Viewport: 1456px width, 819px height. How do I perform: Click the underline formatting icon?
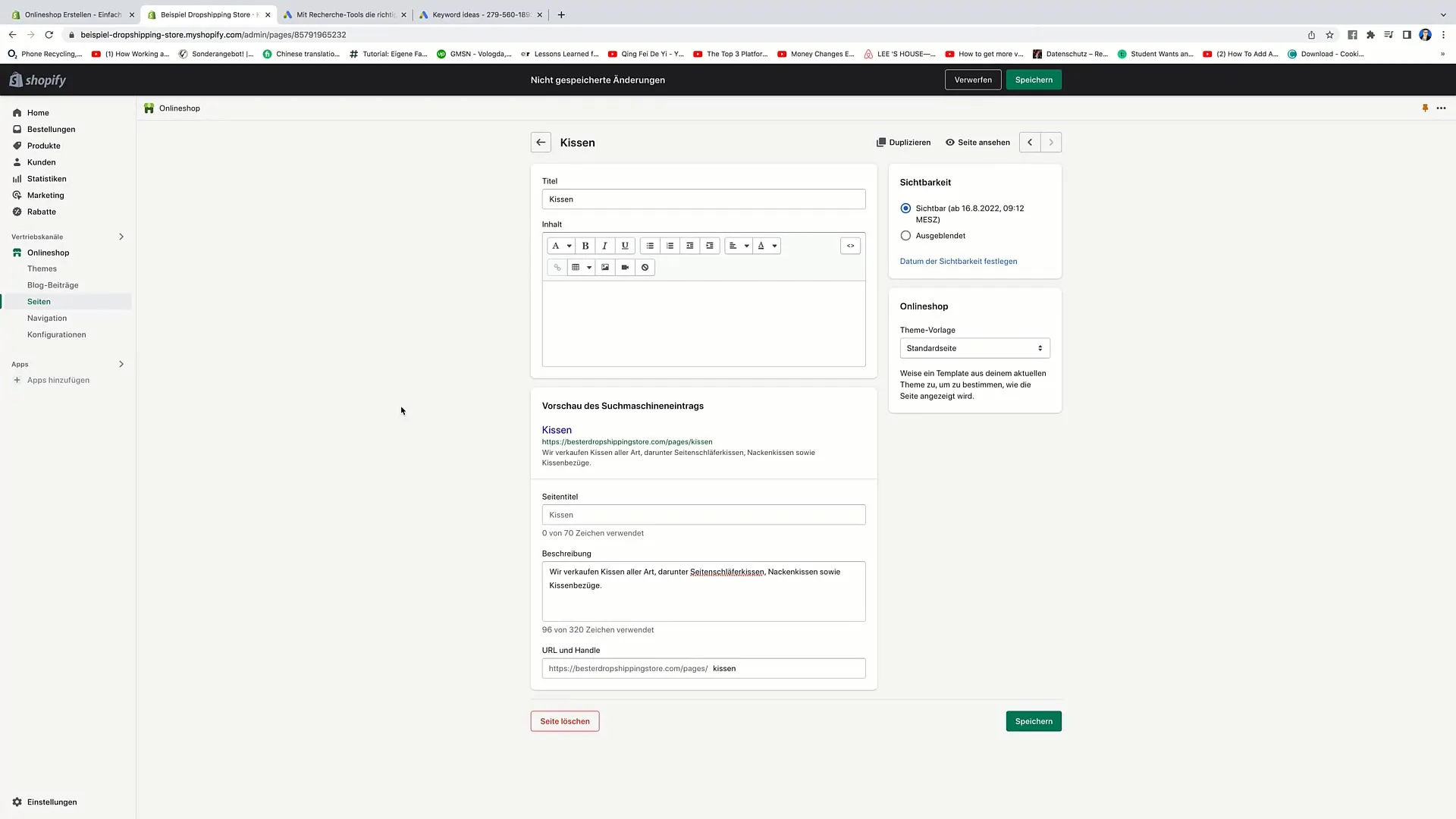click(x=624, y=246)
